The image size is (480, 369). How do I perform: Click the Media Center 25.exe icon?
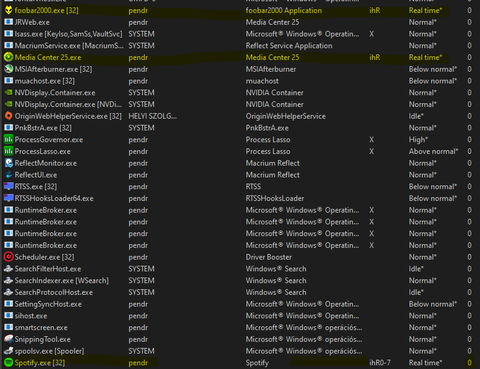[x=8, y=57]
